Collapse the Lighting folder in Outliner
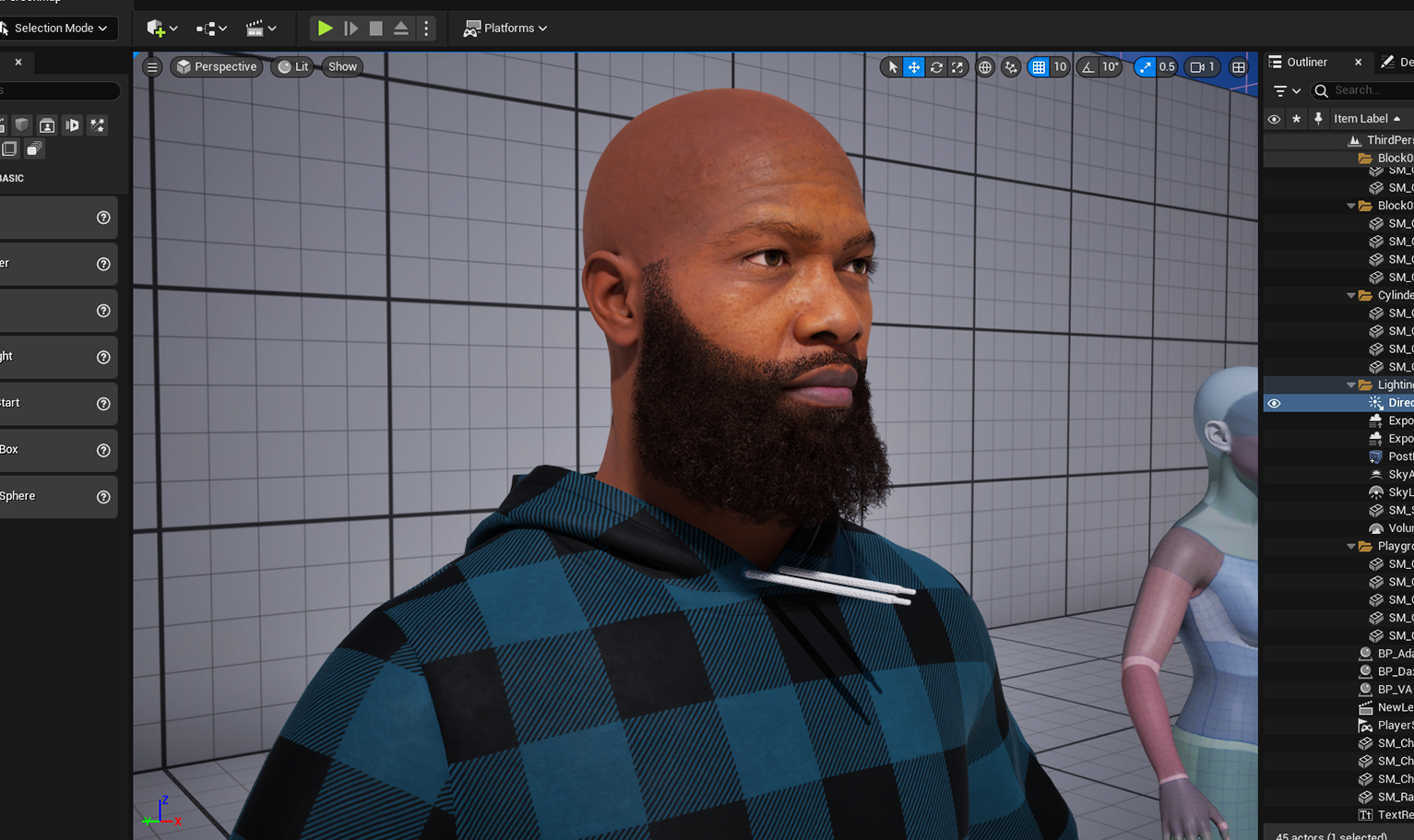 [1351, 385]
